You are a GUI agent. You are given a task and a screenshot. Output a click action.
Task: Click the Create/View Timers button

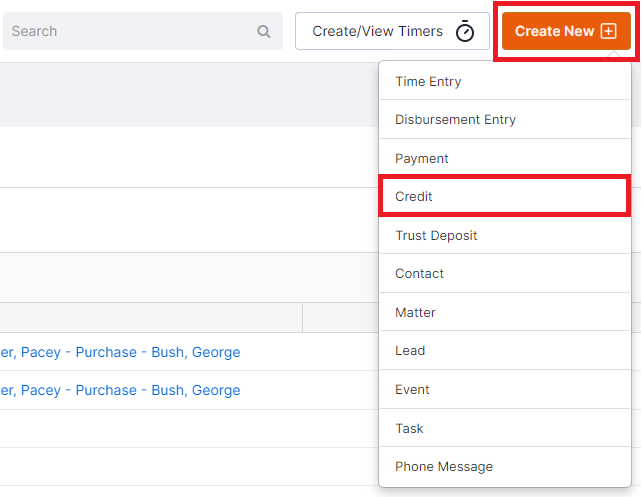click(x=392, y=31)
